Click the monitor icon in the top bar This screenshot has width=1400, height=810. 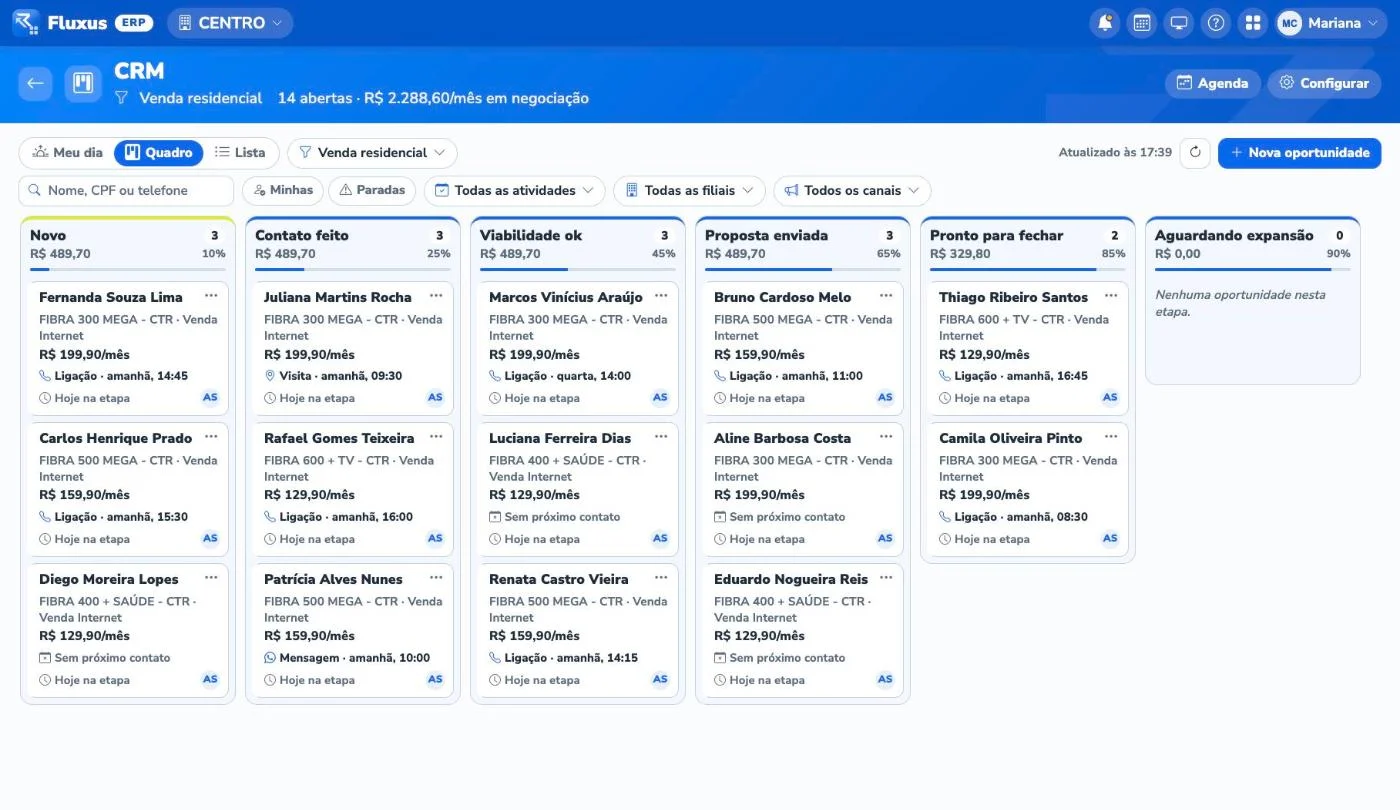[x=1179, y=23]
